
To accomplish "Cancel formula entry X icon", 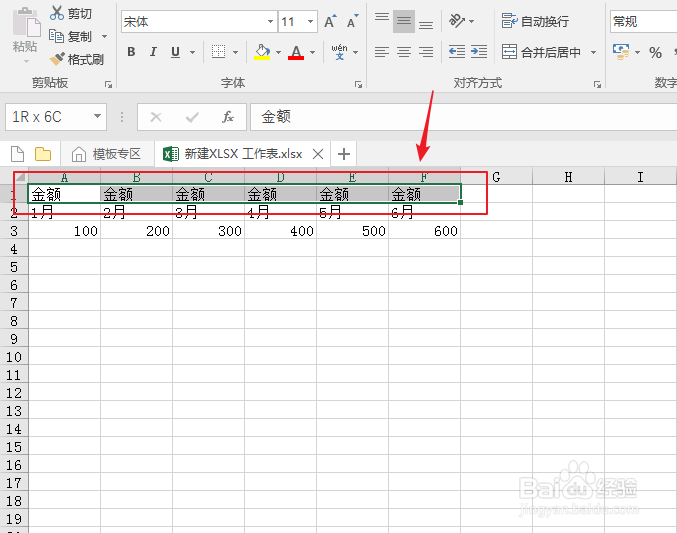I will pos(156,117).
